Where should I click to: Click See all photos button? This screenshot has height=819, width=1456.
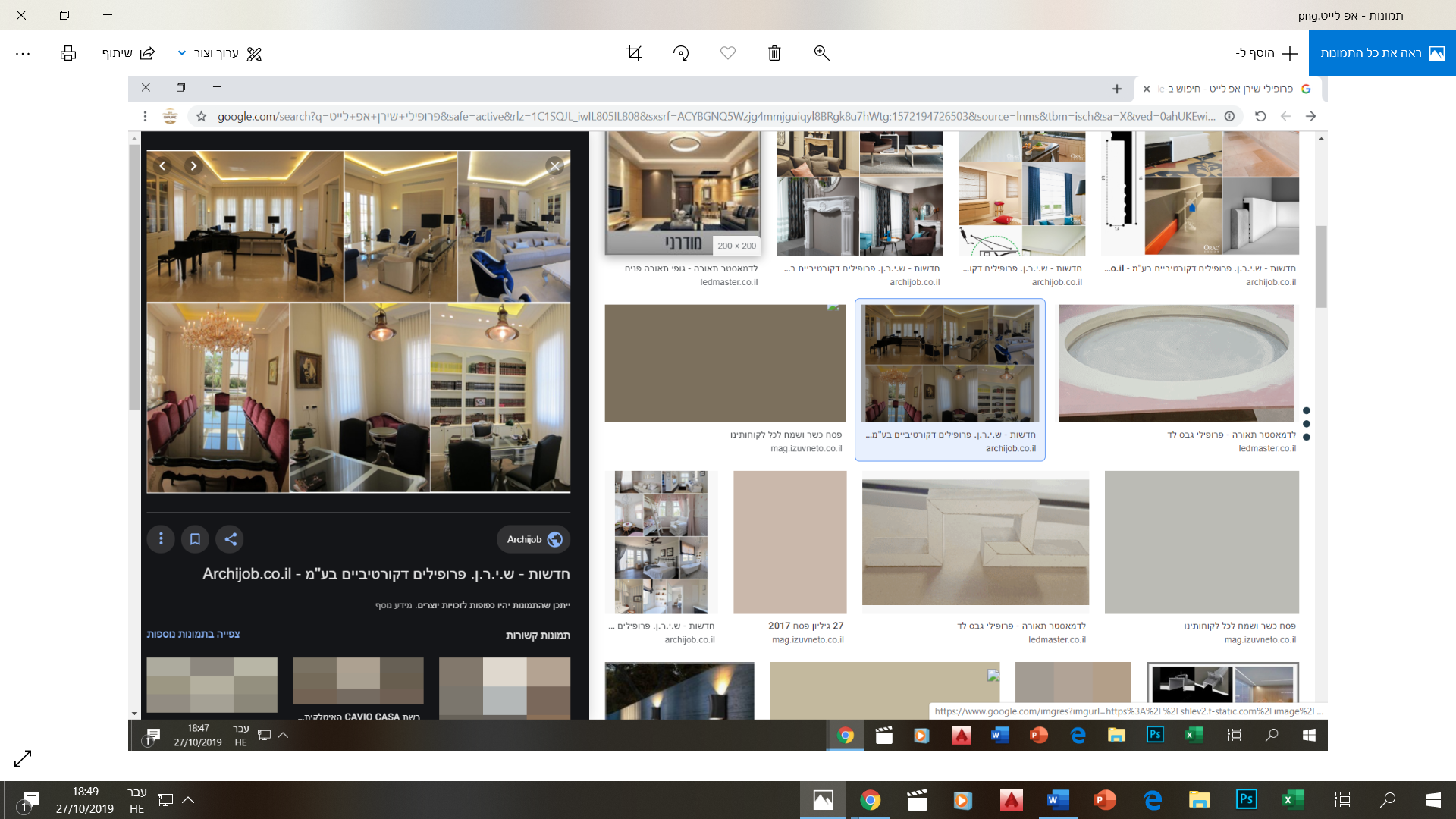click(1382, 53)
